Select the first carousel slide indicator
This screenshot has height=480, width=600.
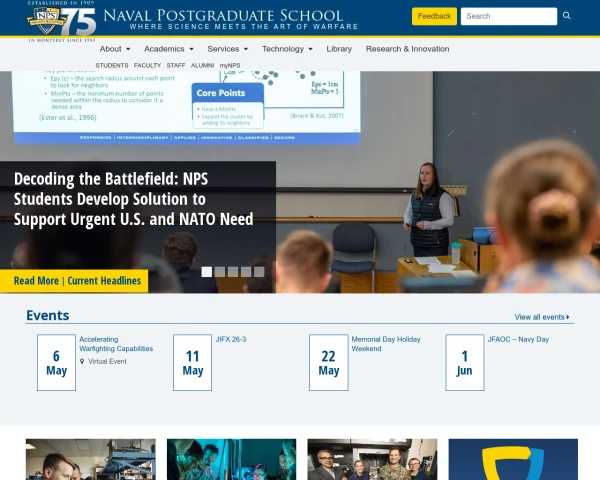click(x=207, y=272)
